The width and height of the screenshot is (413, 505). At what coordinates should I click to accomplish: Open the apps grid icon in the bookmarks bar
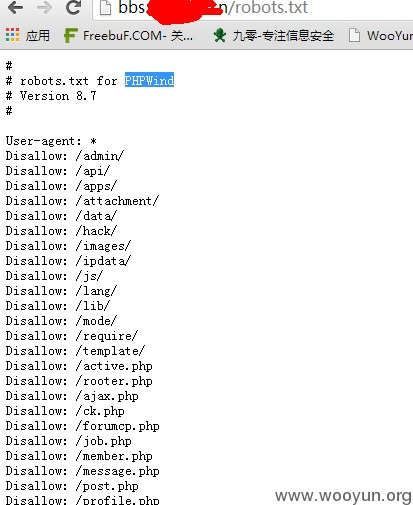point(12,35)
